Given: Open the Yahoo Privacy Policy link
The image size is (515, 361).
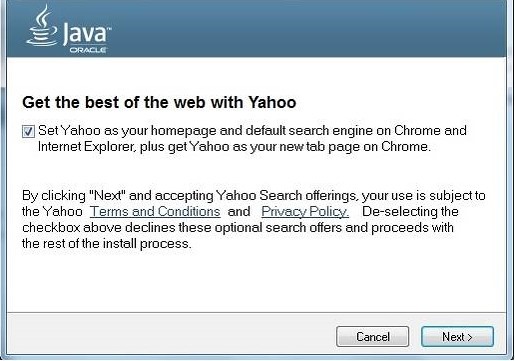Looking at the screenshot, I should point(305,211).
